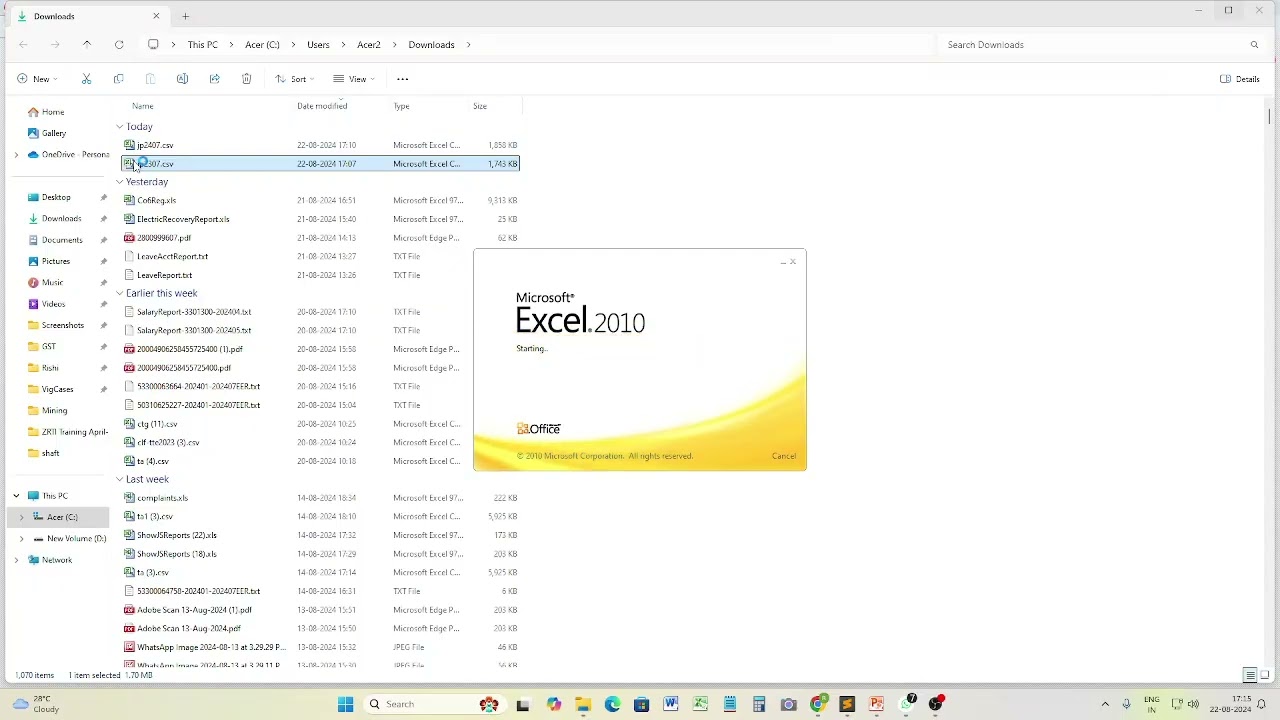The image size is (1280, 720).
Task: Collapse the Yesterday group
Action: [119, 182]
